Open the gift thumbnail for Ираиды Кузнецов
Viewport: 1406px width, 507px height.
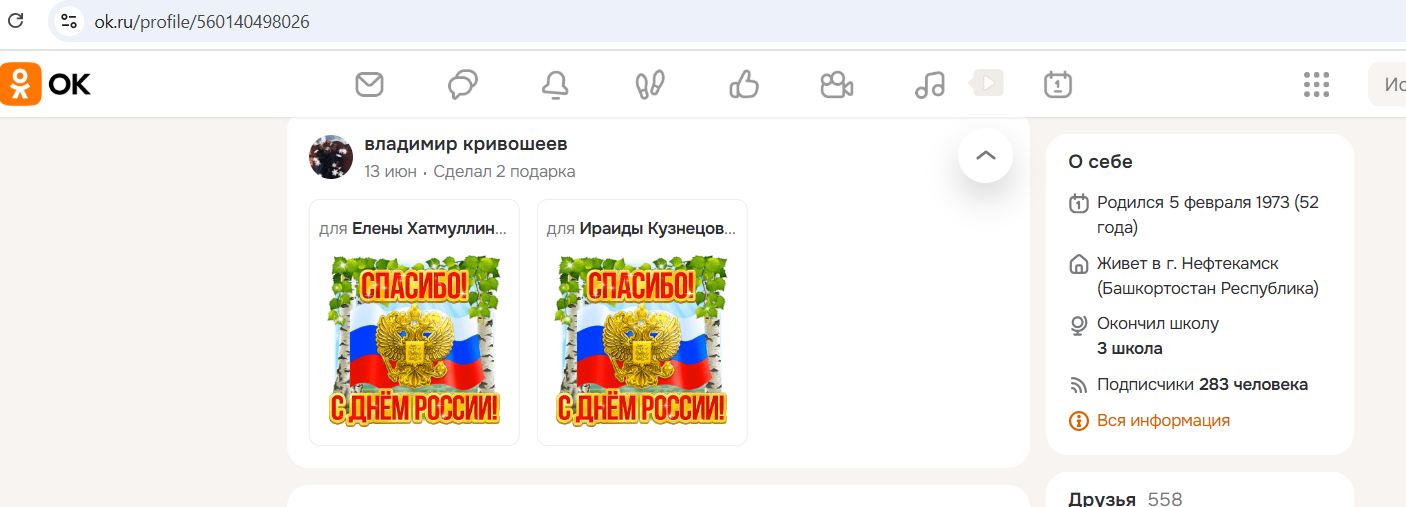tap(642, 340)
